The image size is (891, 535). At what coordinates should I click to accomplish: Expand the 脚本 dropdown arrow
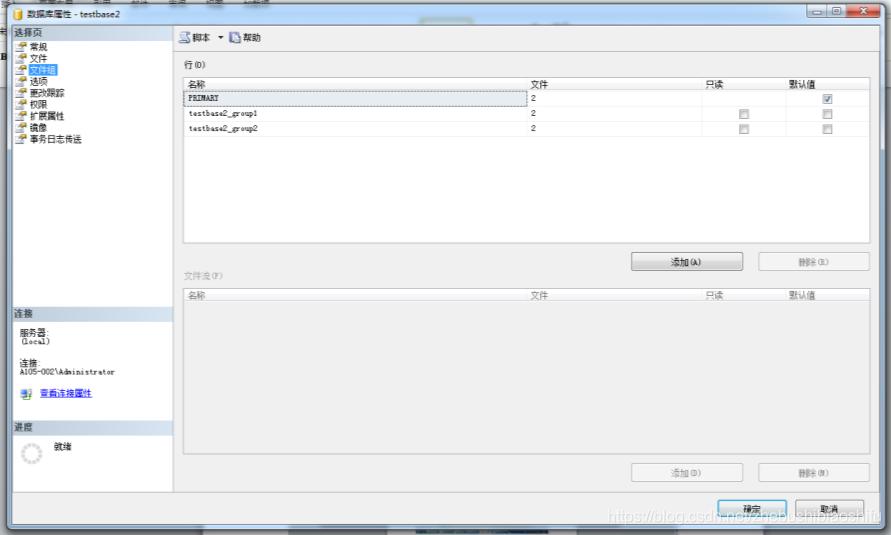coord(220,37)
